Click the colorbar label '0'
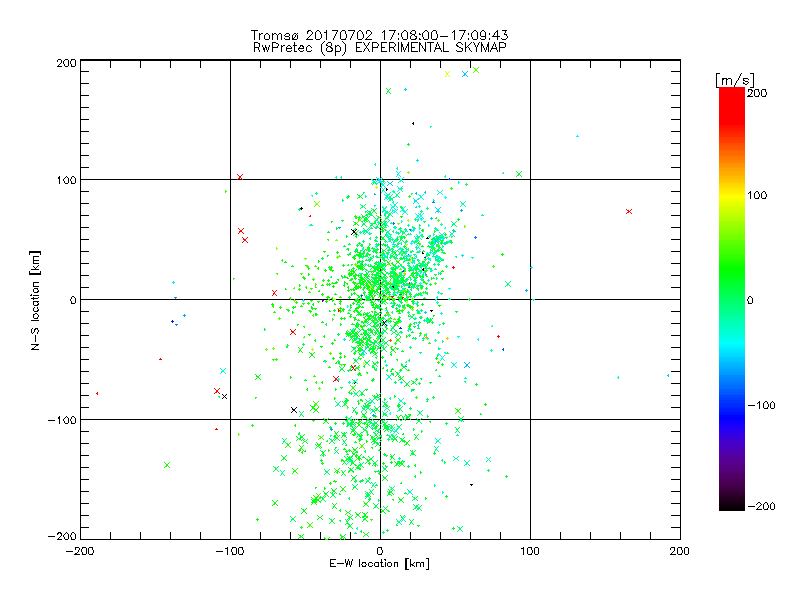800x600 pixels. (x=750, y=300)
